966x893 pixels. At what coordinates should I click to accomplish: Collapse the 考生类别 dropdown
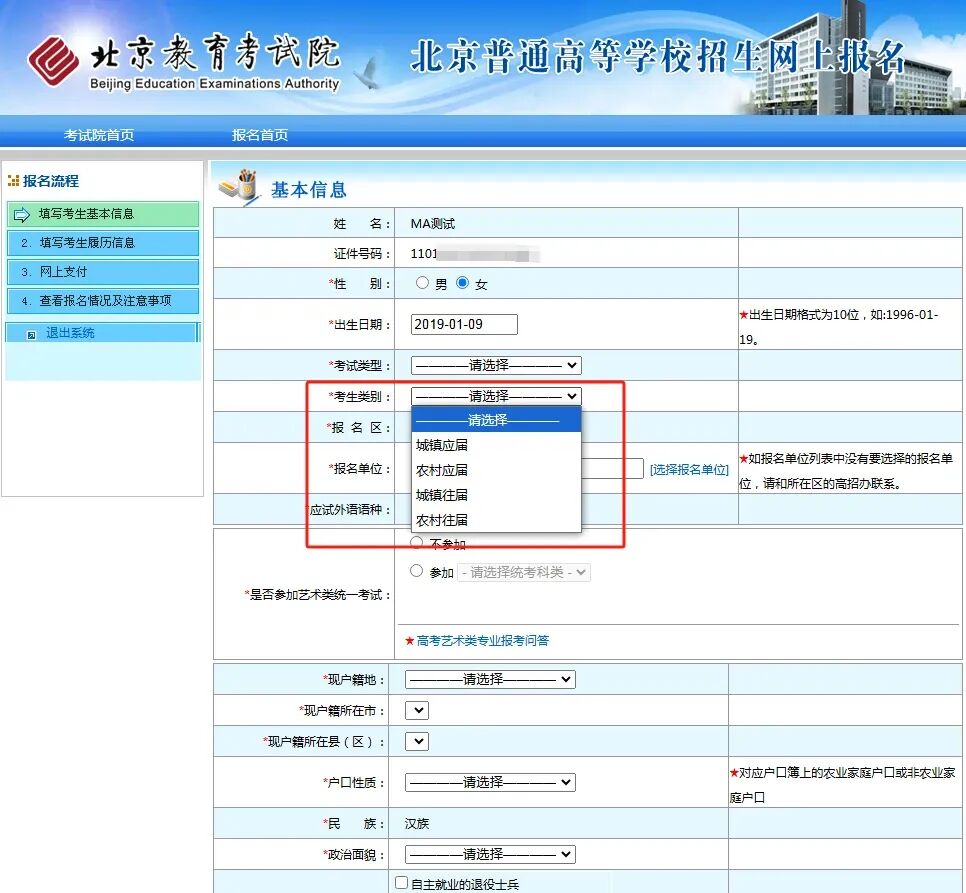(x=496, y=396)
